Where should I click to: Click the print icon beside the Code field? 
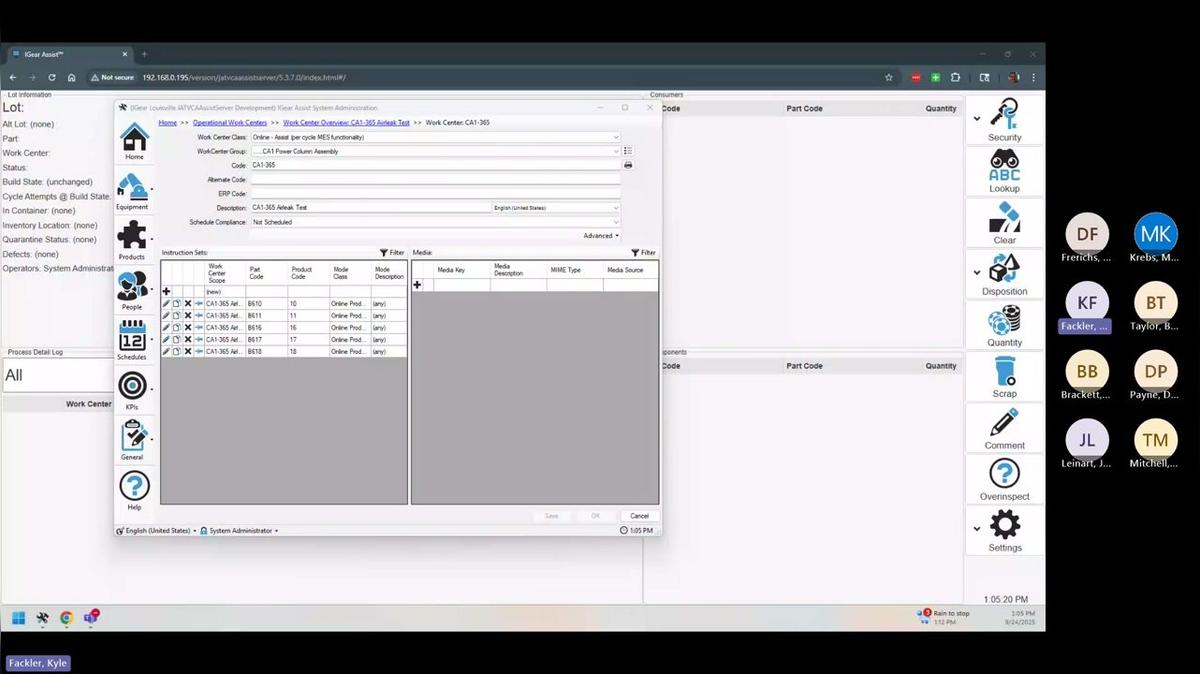[x=628, y=165]
